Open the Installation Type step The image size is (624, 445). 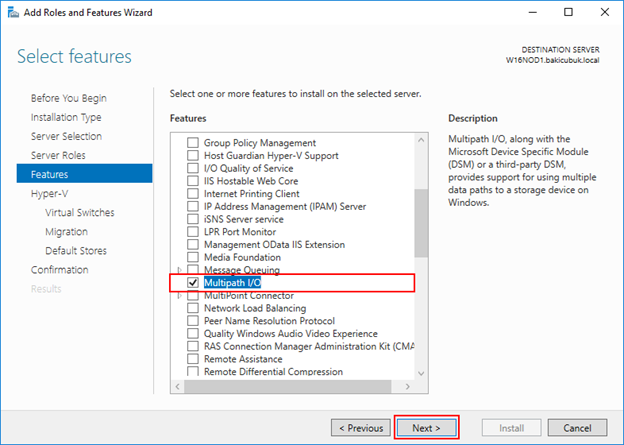pyautogui.click(x=66, y=117)
